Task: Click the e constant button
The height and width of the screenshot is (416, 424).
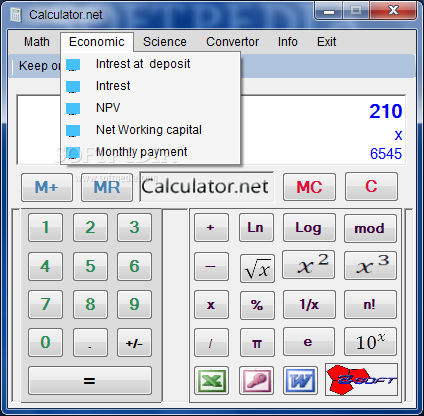Action: [x=308, y=341]
